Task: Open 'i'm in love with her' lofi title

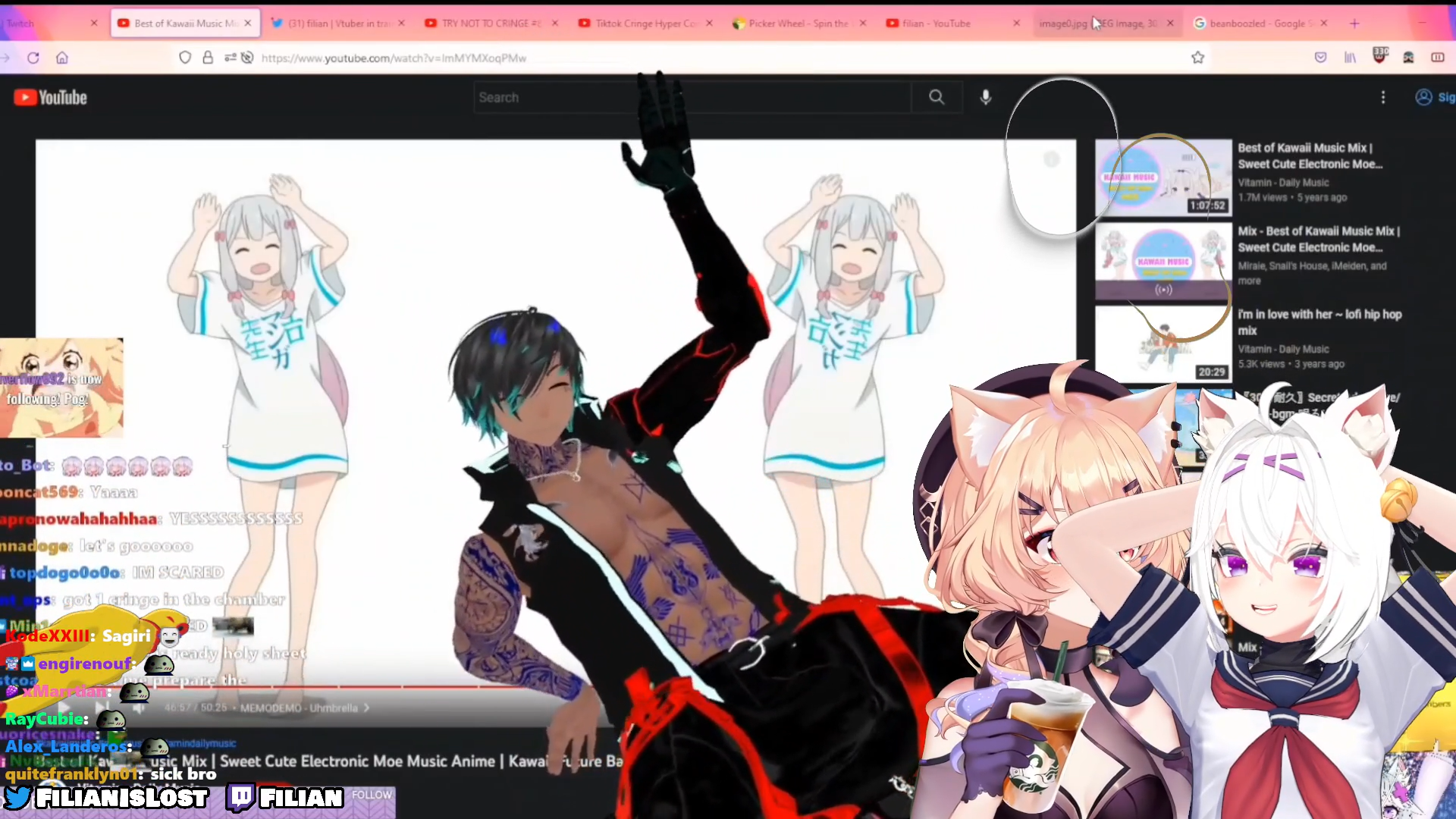Action: pyautogui.click(x=1319, y=322)
